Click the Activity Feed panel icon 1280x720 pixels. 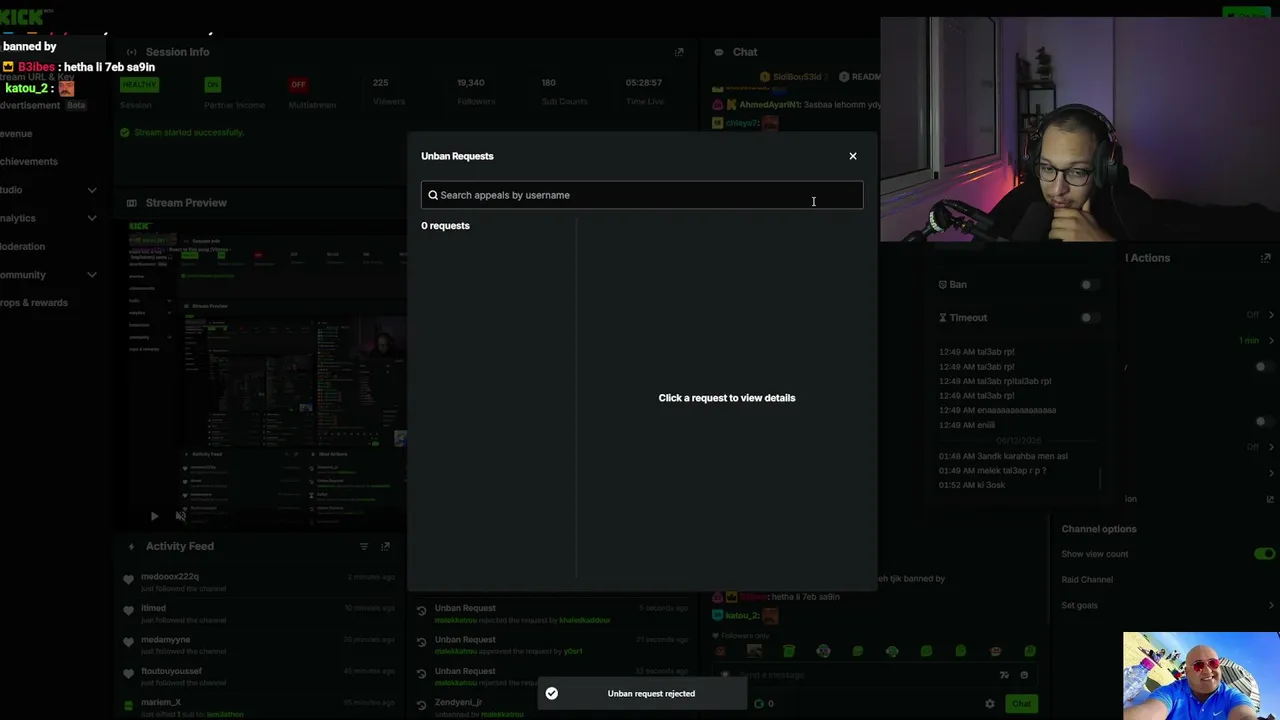tap(131, 547)
